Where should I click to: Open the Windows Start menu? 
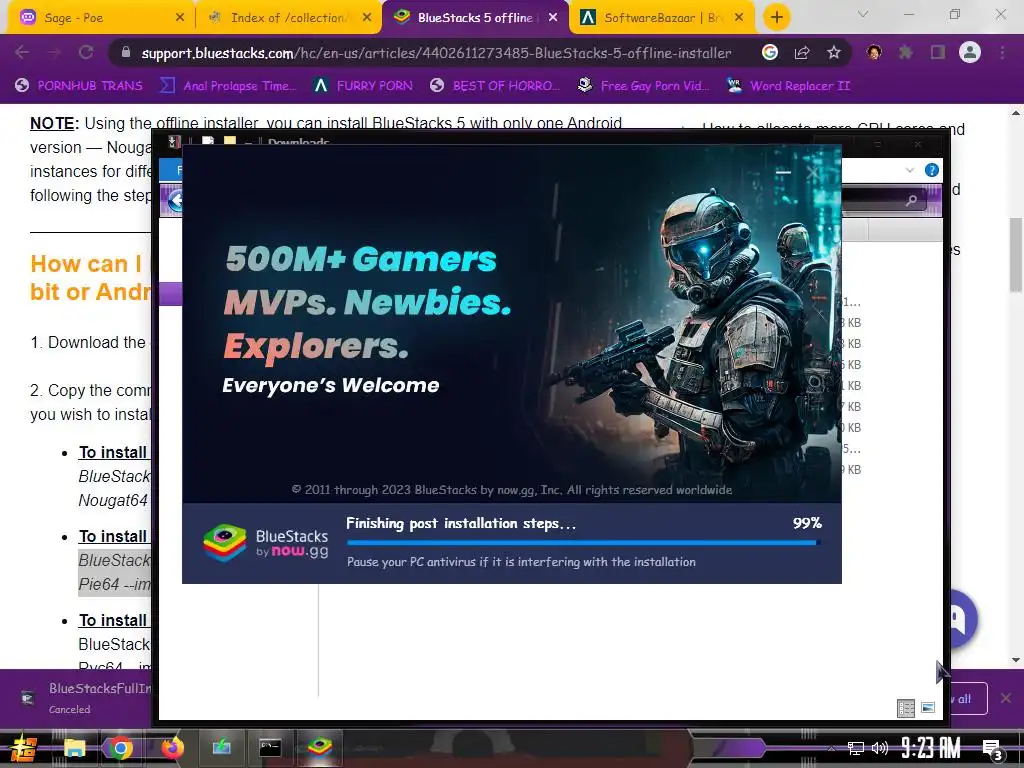tap(23, 748)
